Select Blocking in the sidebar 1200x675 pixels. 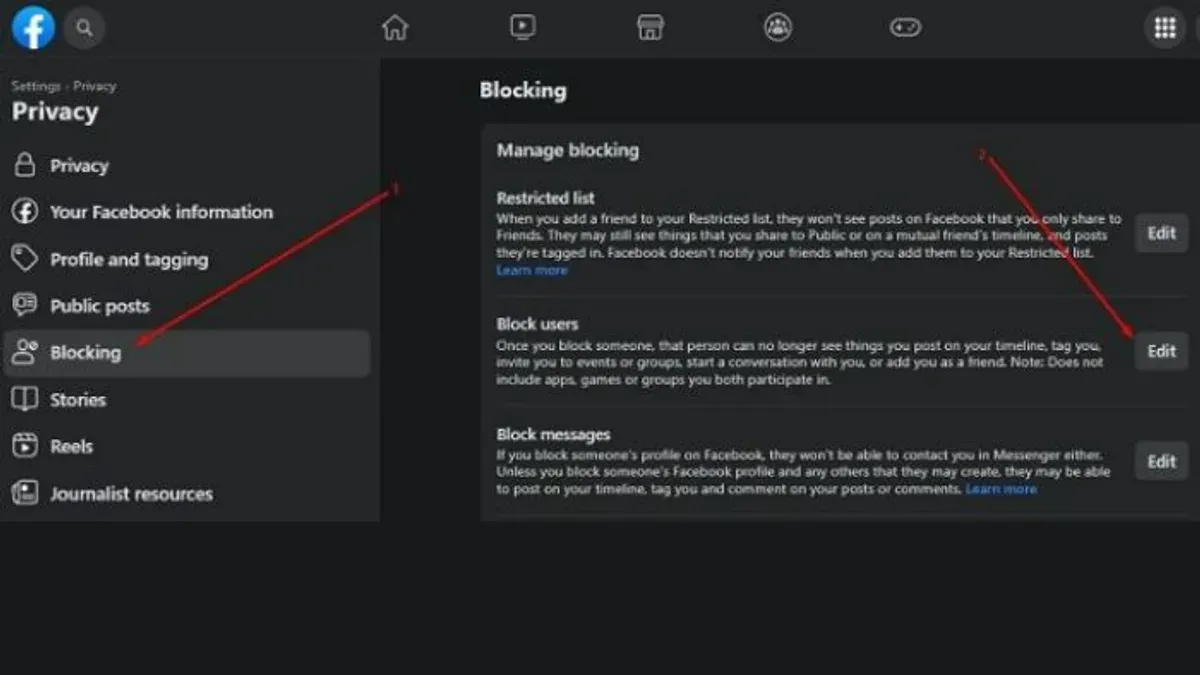(x=187, y=353)
